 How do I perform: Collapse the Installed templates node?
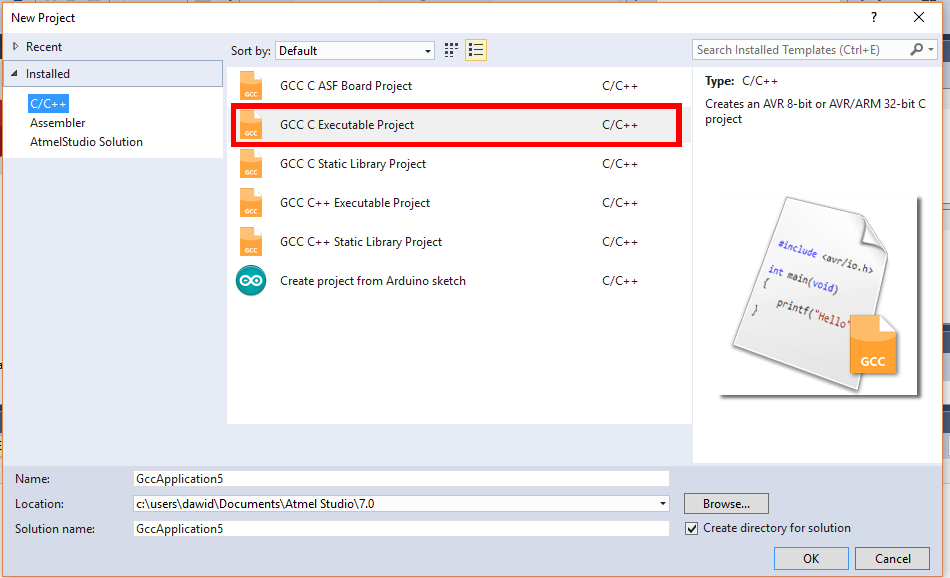click(x=15, y=73)
